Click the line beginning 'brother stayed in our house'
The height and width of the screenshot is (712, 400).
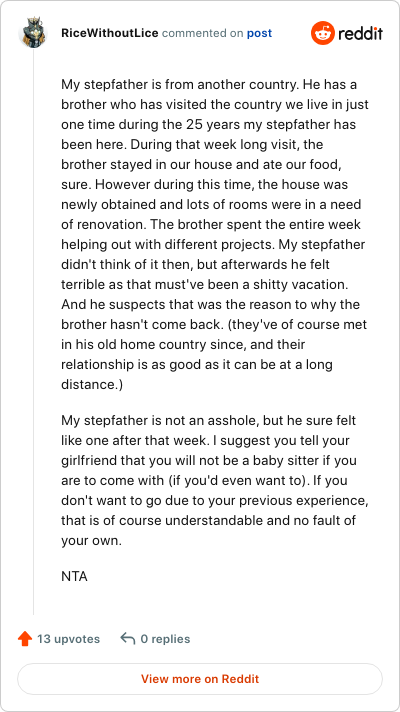click(x=200, y=164)
